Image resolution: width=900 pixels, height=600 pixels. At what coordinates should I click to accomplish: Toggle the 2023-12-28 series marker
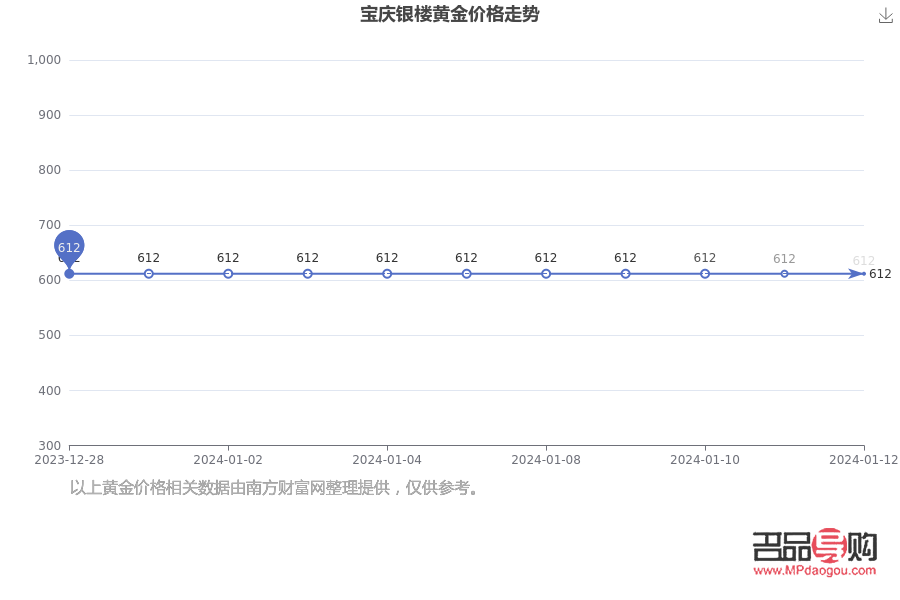tap(69, 272)
